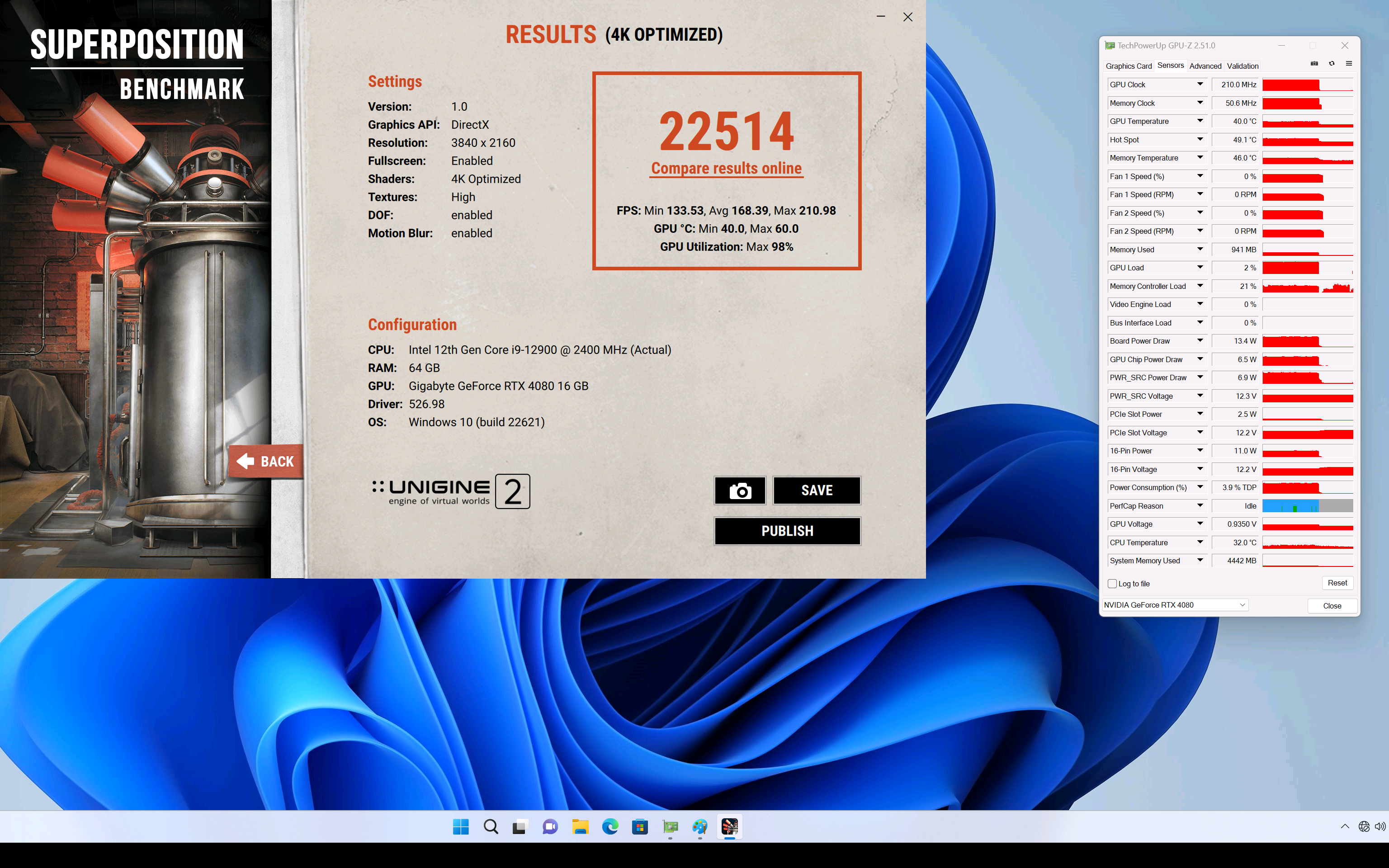Click the UNIGINE 2 logo
Viewport: 1389px width, 868px height.
450,491
